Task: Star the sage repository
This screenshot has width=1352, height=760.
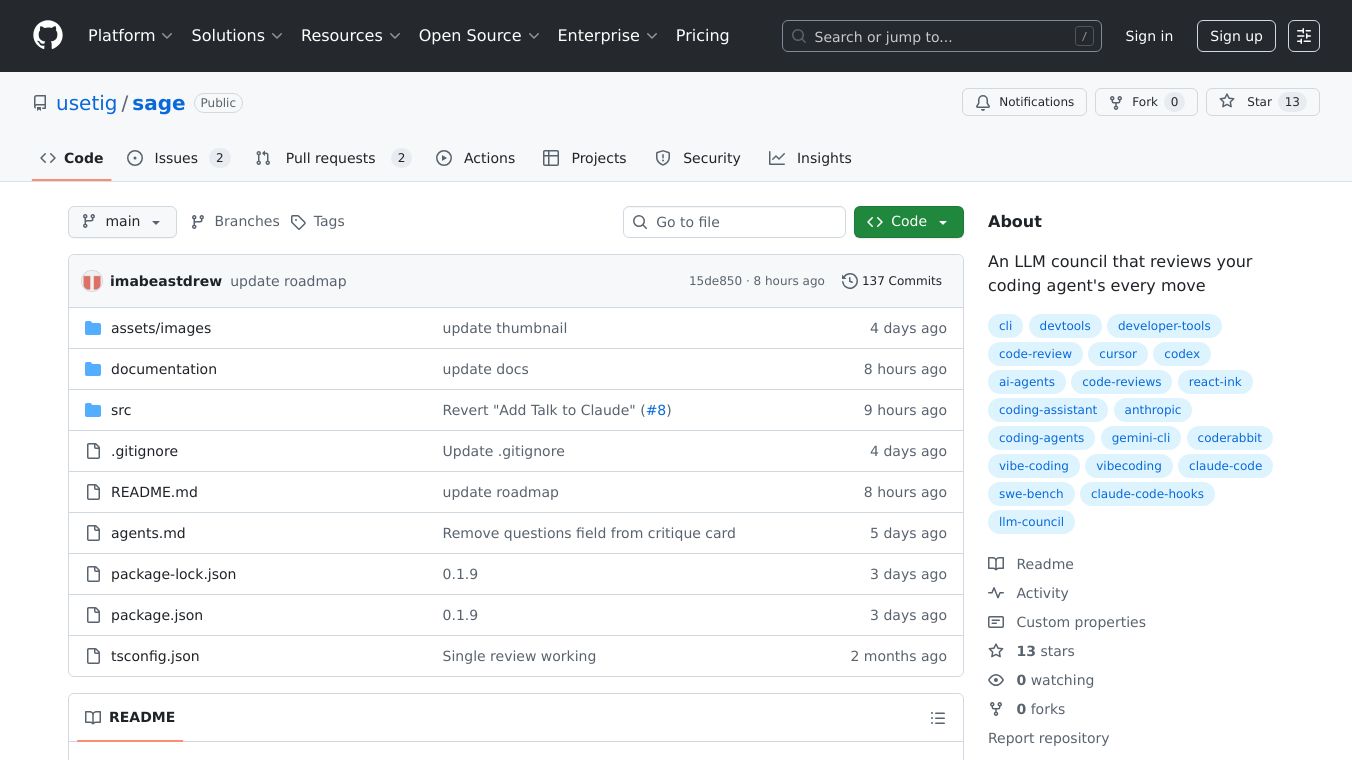Action: coord(1261,102)
